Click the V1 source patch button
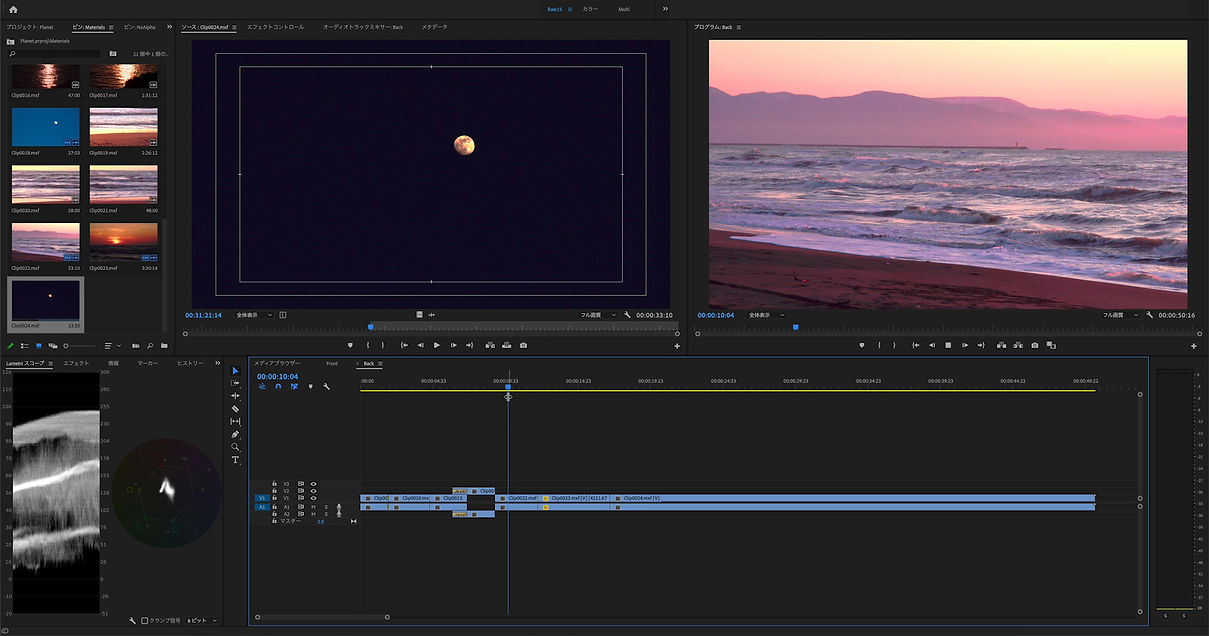This screenshot has height=636, width=1209. coord(262,498)
